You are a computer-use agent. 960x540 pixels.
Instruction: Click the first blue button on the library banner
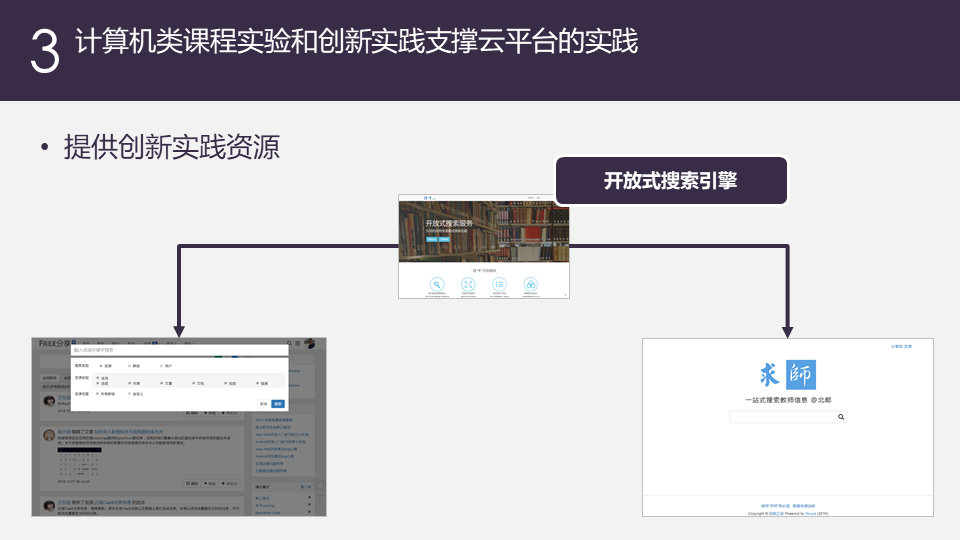432,239
